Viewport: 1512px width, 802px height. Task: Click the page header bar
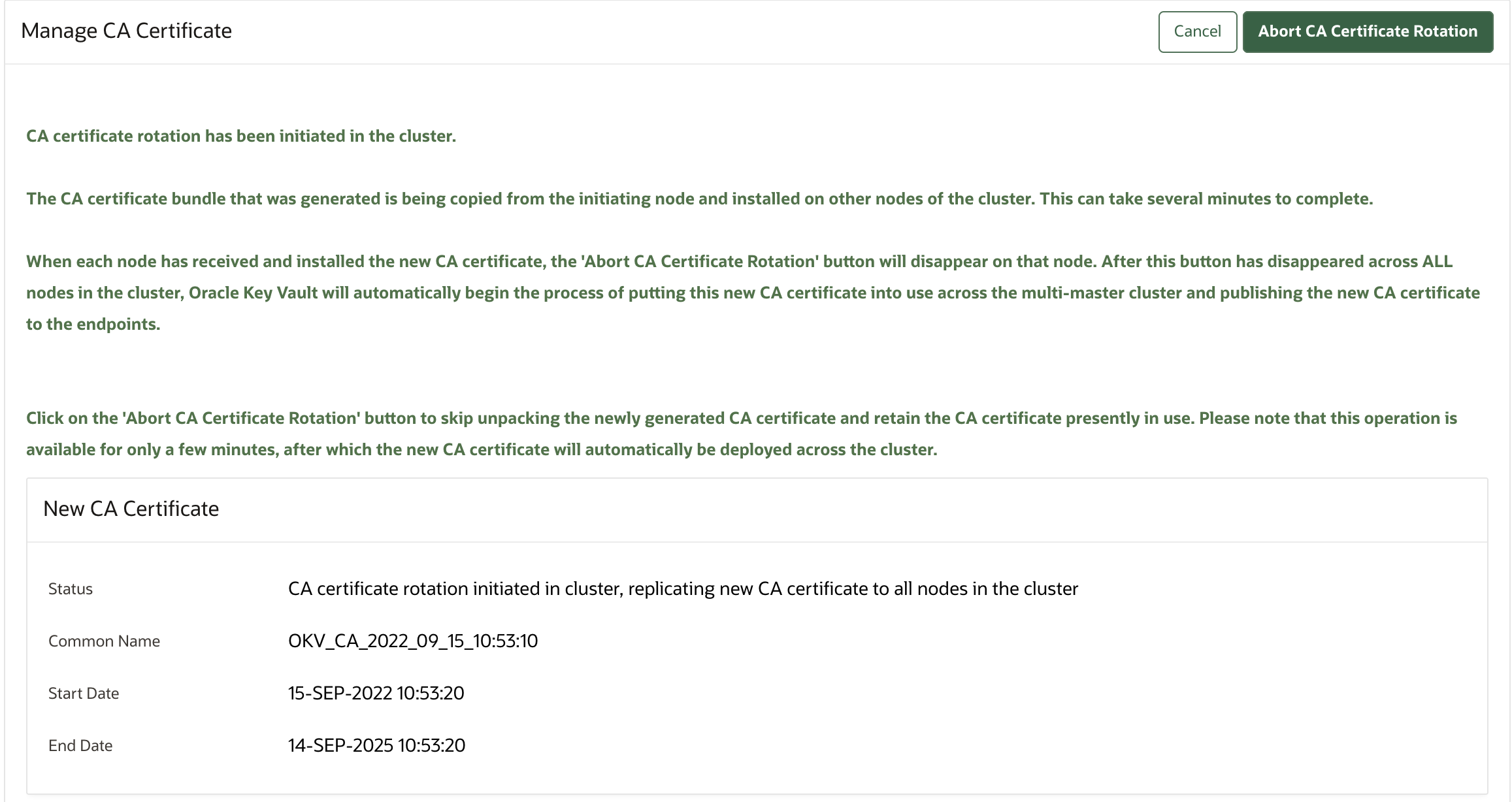[588, 31]
